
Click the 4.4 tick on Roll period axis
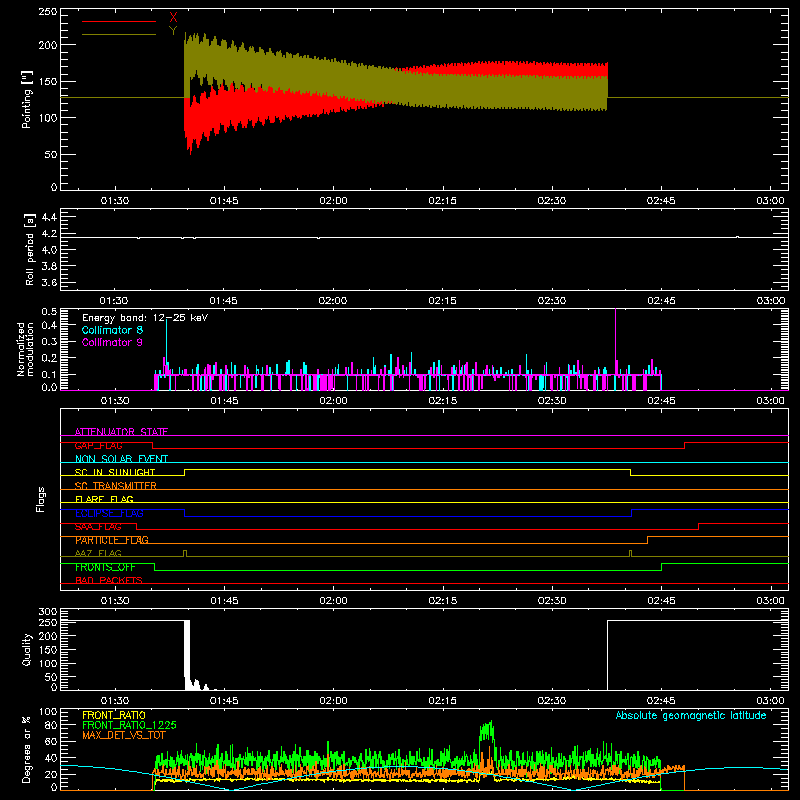tap(49, 217)
